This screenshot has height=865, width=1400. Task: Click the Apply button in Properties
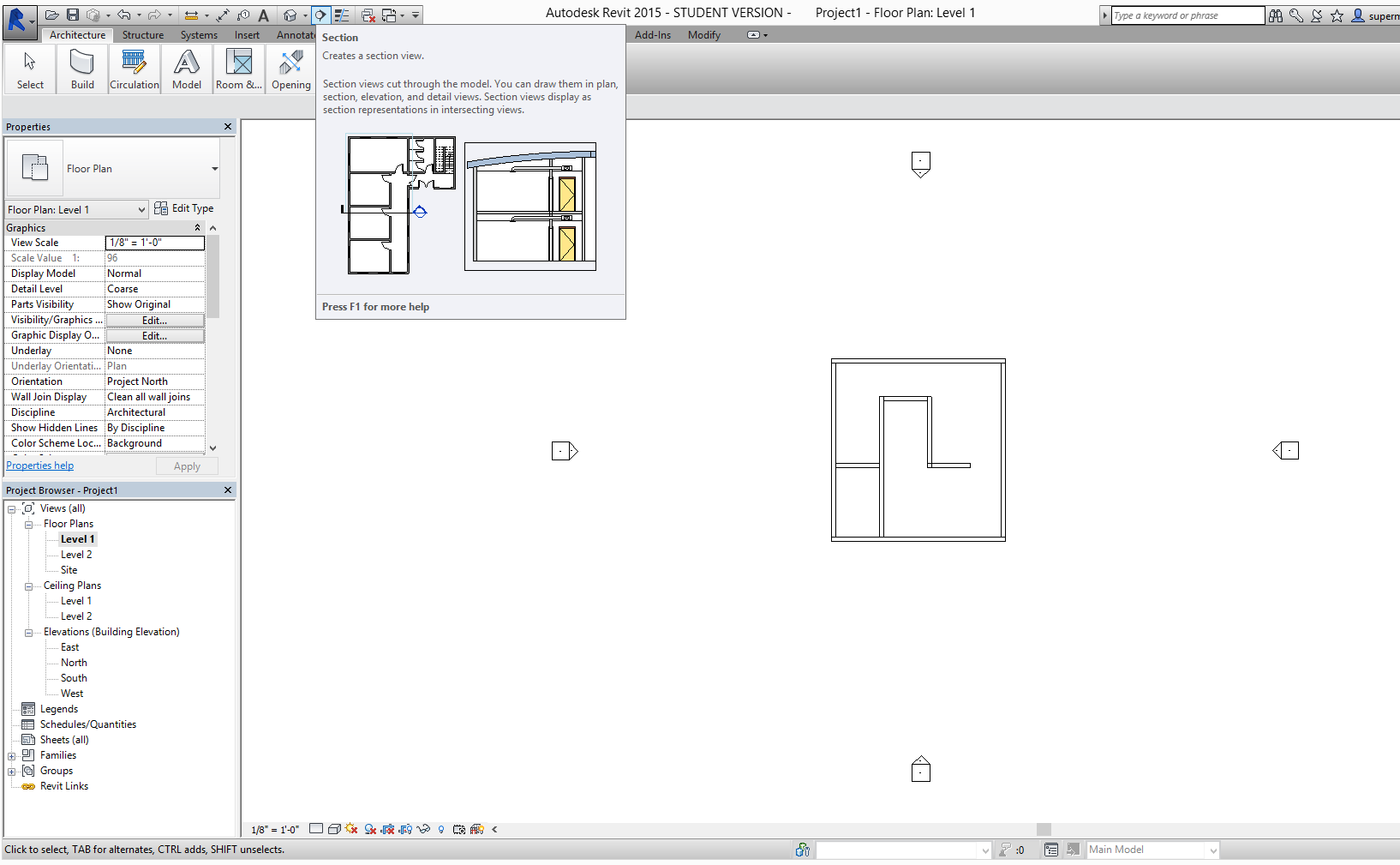pos(187,466)
